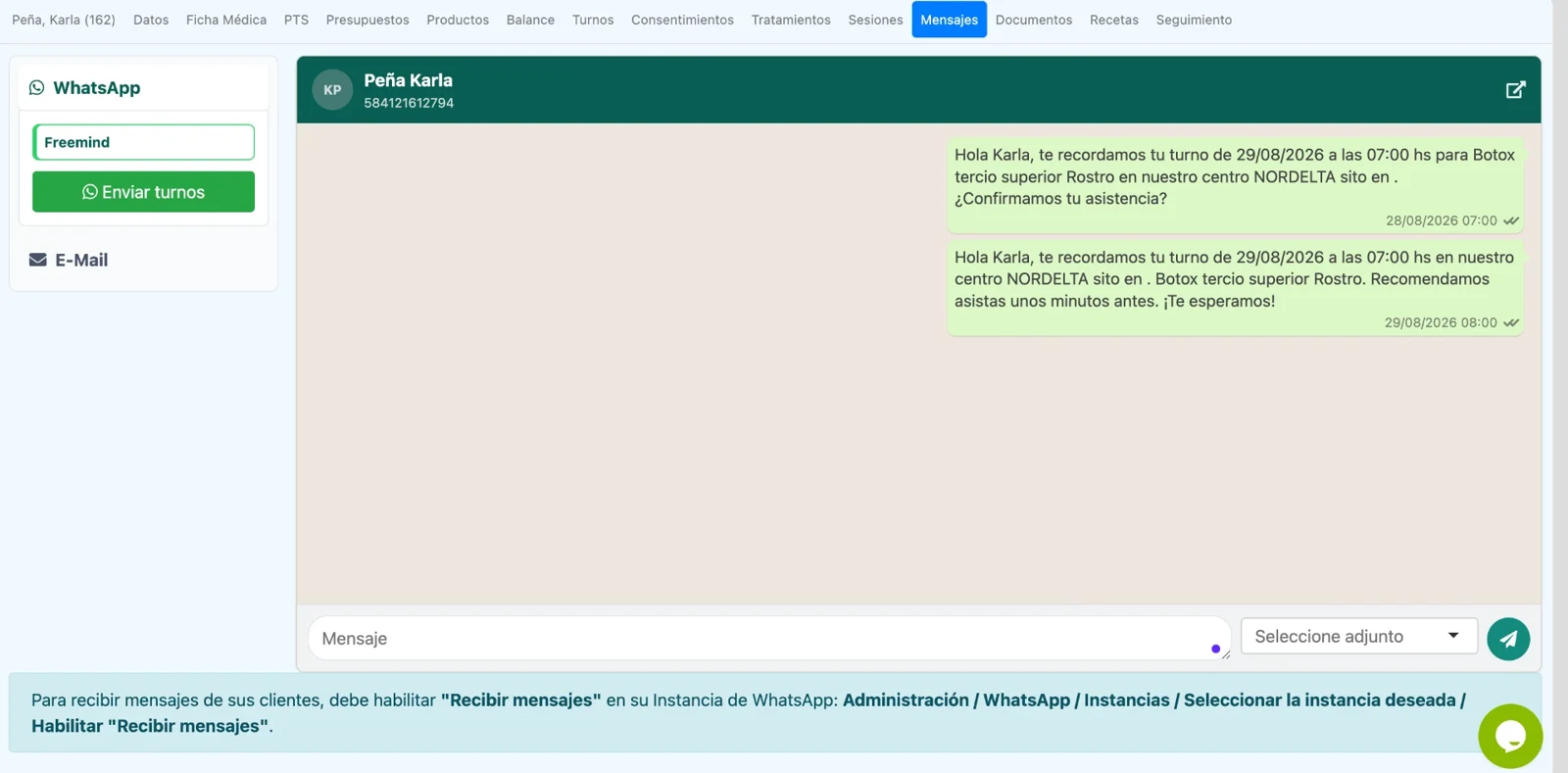Open the Ficha Médica tab
1568x773 pixels.
[226, 20]
